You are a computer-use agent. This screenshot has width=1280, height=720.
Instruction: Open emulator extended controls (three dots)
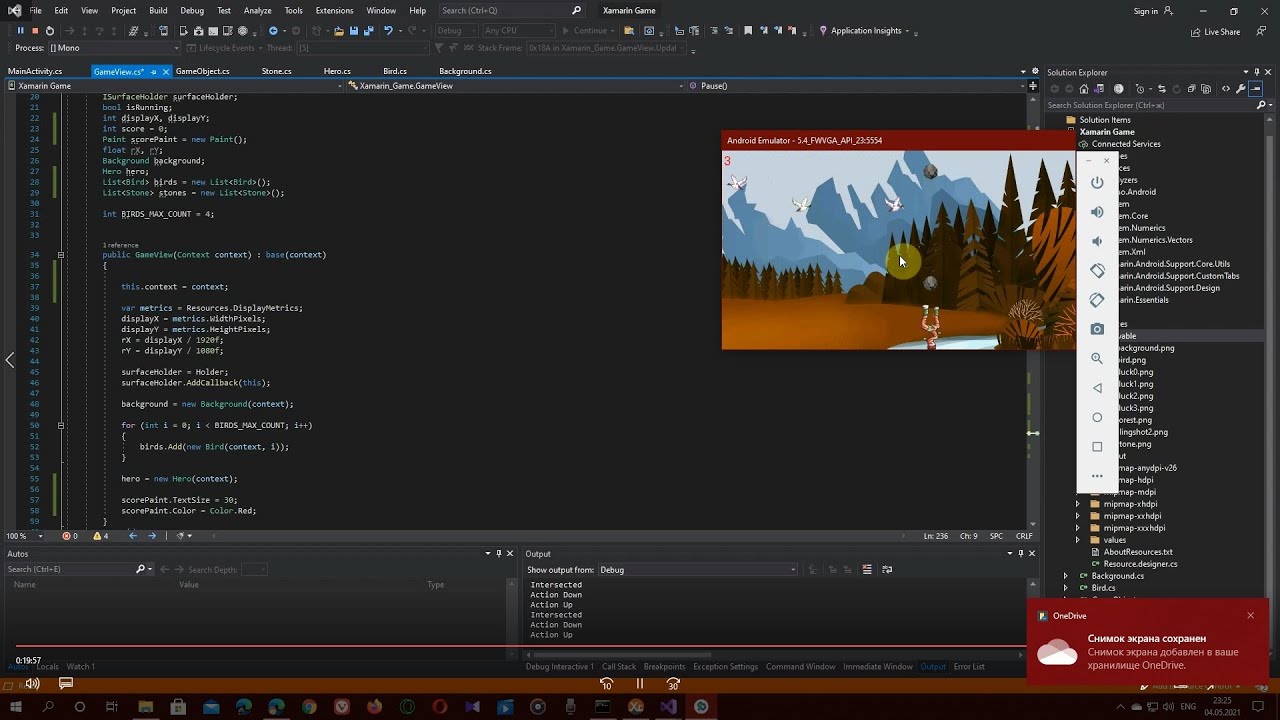(1097, 476)
